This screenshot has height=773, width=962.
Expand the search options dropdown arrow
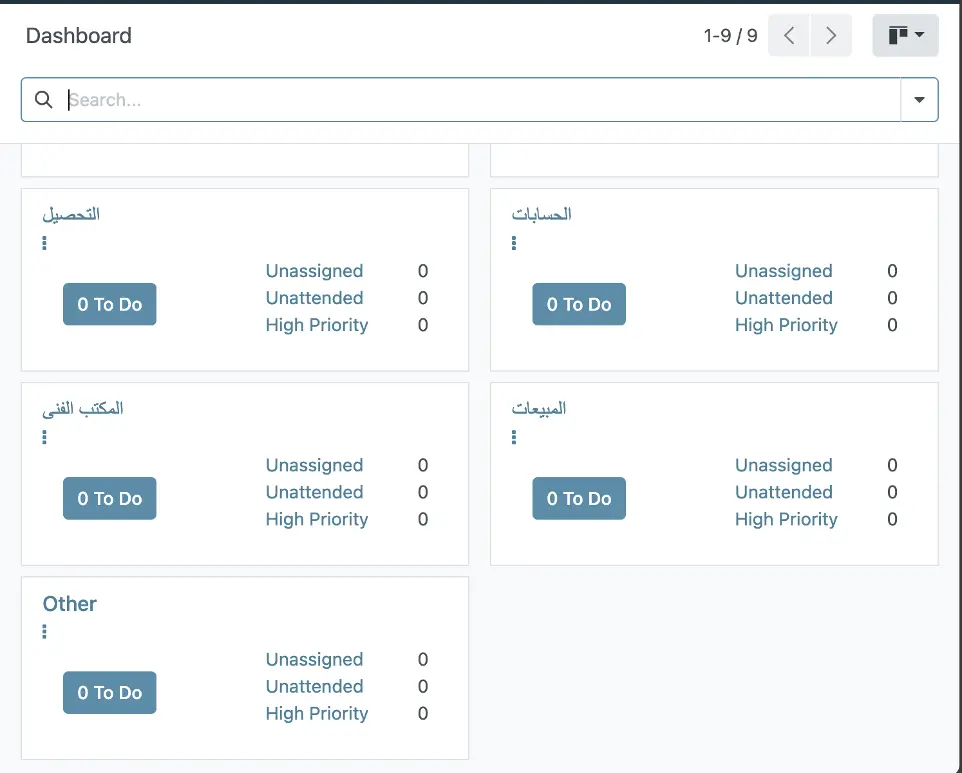tap(919, 100)
